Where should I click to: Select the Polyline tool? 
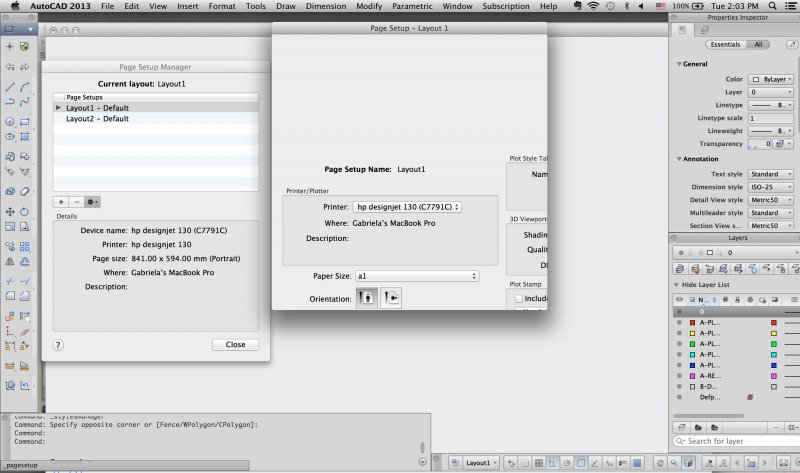pyautogui.click(x=10, y=102)
